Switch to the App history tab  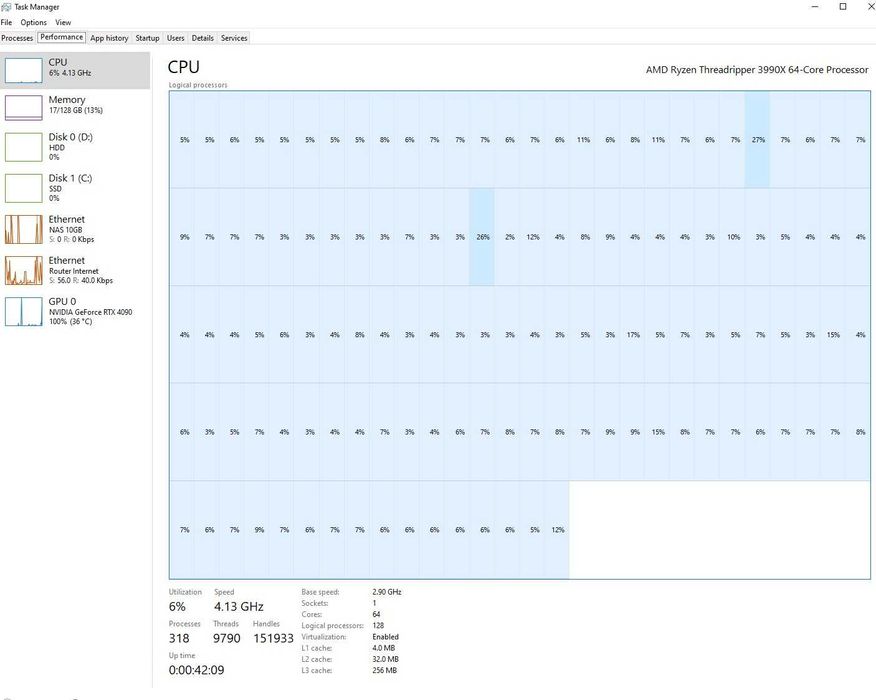[110, 38]
